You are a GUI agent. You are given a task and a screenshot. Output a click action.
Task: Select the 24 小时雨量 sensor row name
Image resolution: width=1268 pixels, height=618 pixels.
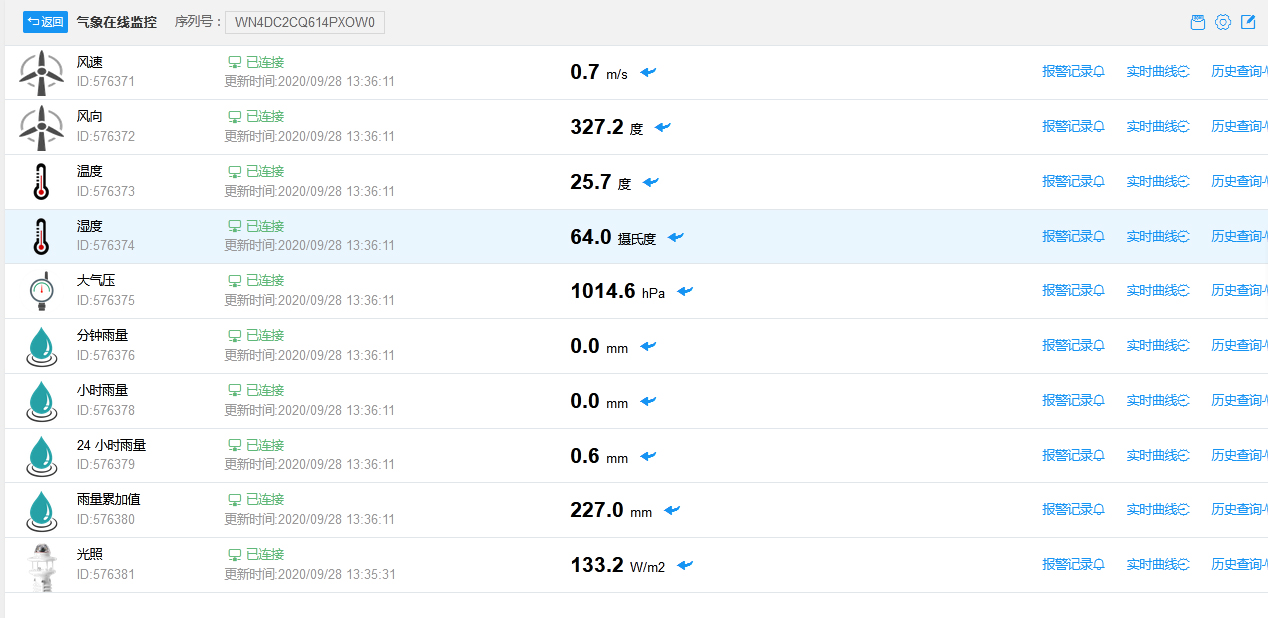click(111, 445)
